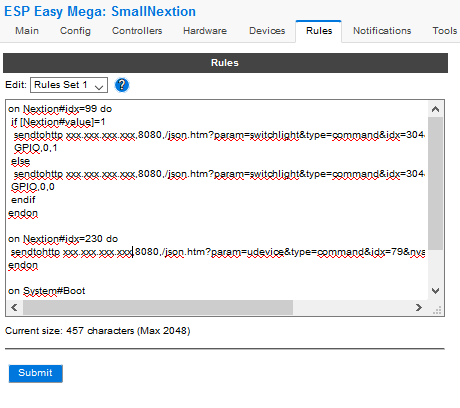
Task: Open the Rules Set 1 dropdown
Action: [x=69, y=85]
